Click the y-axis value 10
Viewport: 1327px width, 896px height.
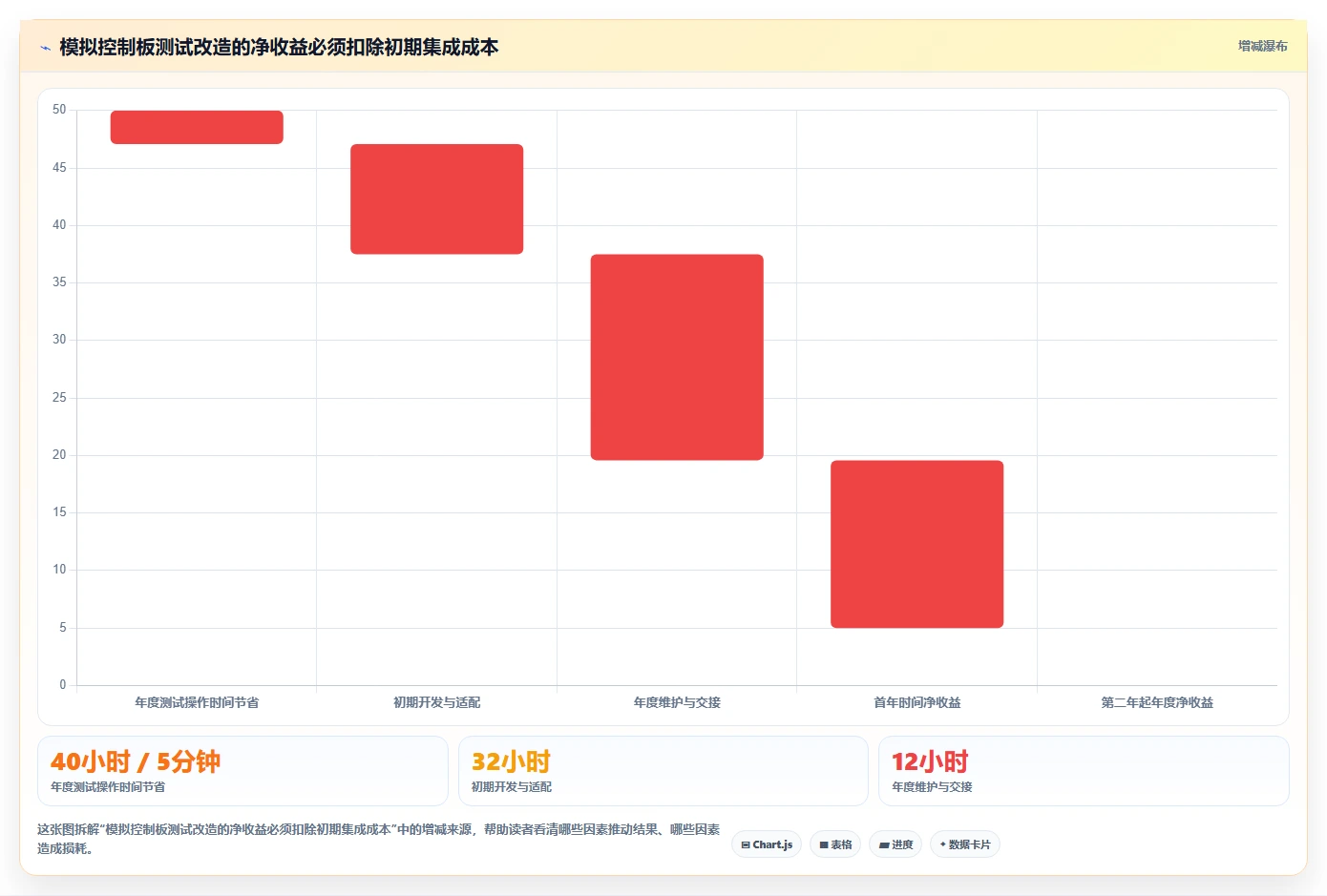(x=59, y=570)
